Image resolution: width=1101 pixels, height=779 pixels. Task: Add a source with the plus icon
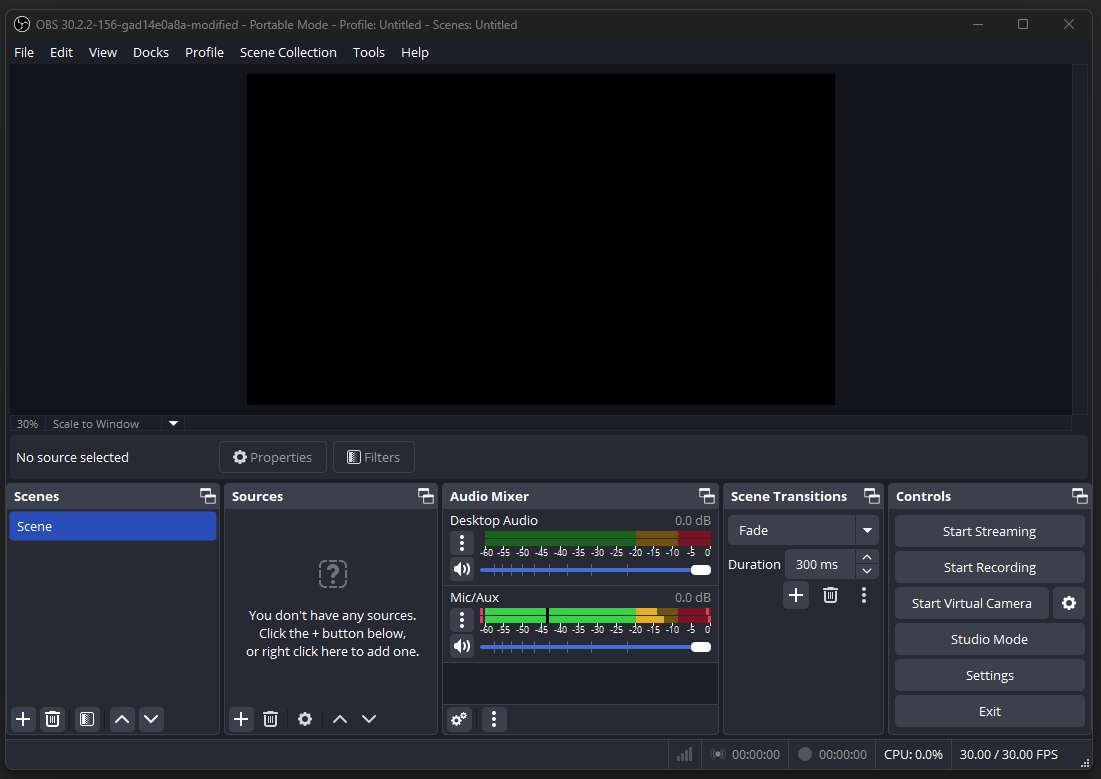(x=241, y=719)
